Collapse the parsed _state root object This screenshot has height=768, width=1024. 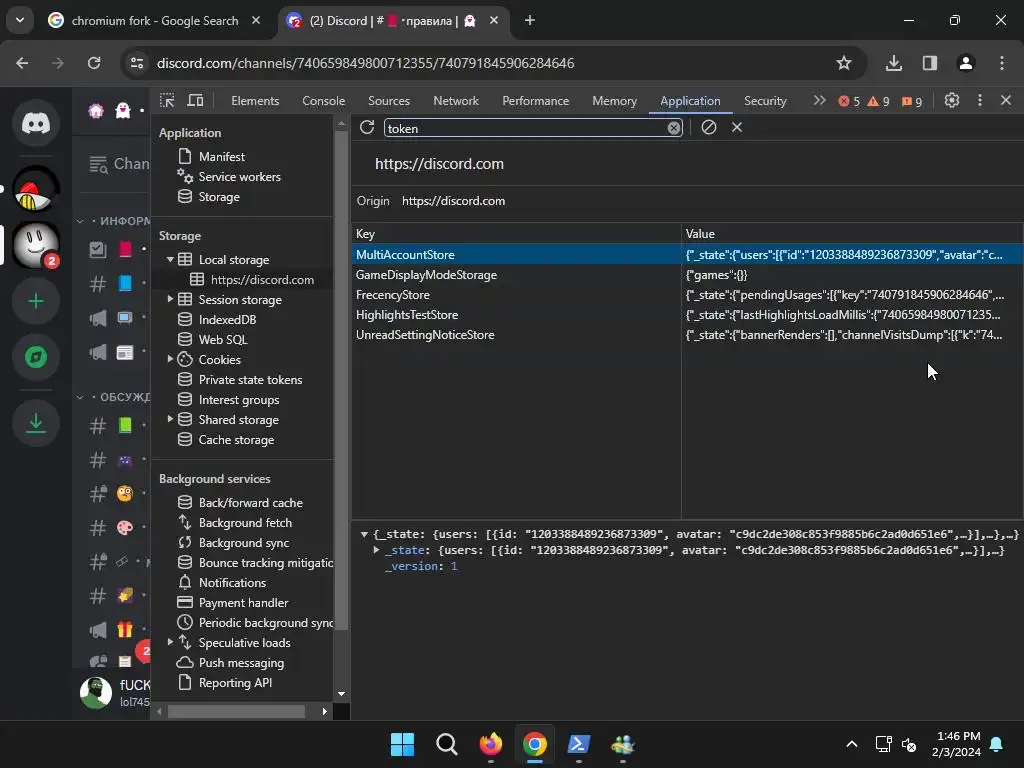364,534
